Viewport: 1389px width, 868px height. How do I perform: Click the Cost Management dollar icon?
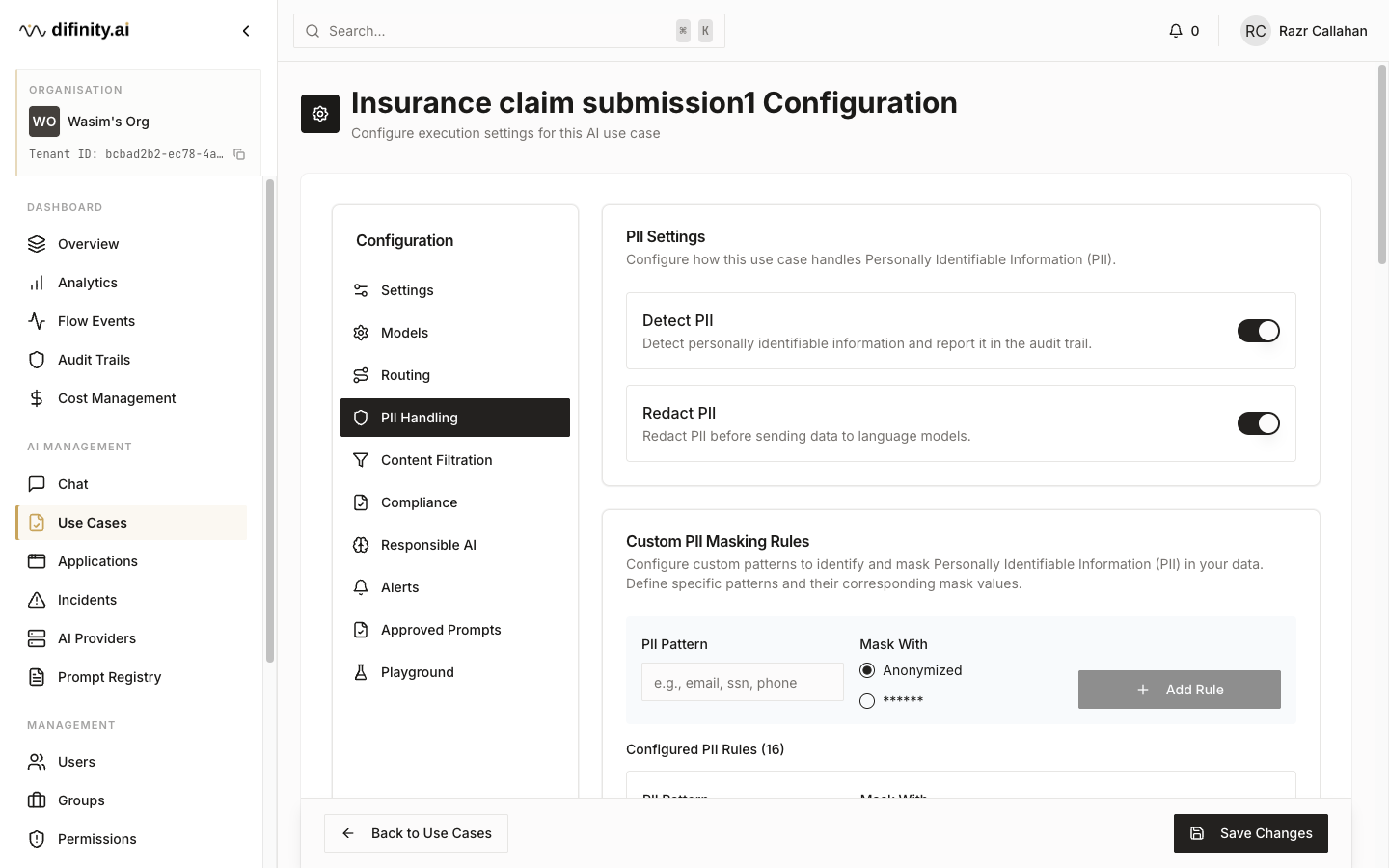(37, 398)
